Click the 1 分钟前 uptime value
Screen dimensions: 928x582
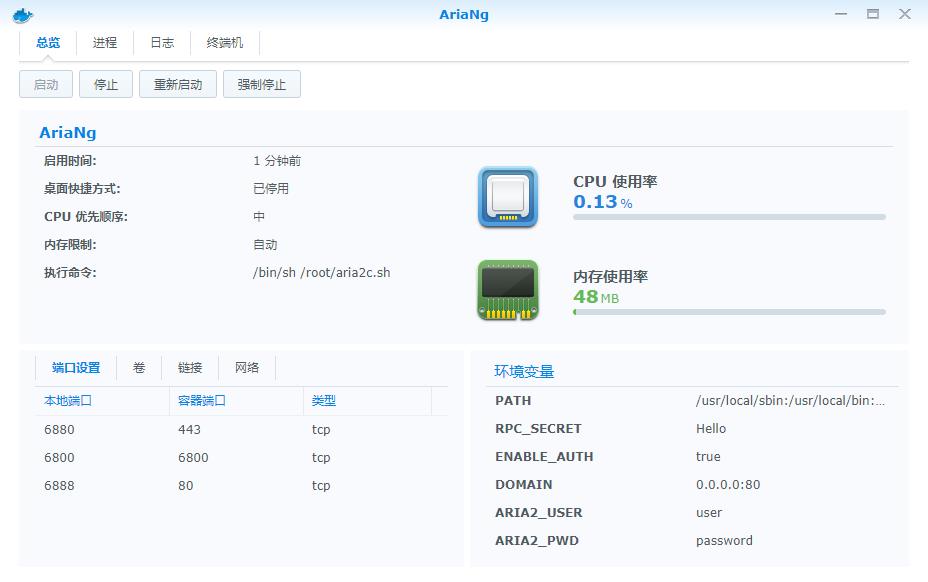point(277,161)
